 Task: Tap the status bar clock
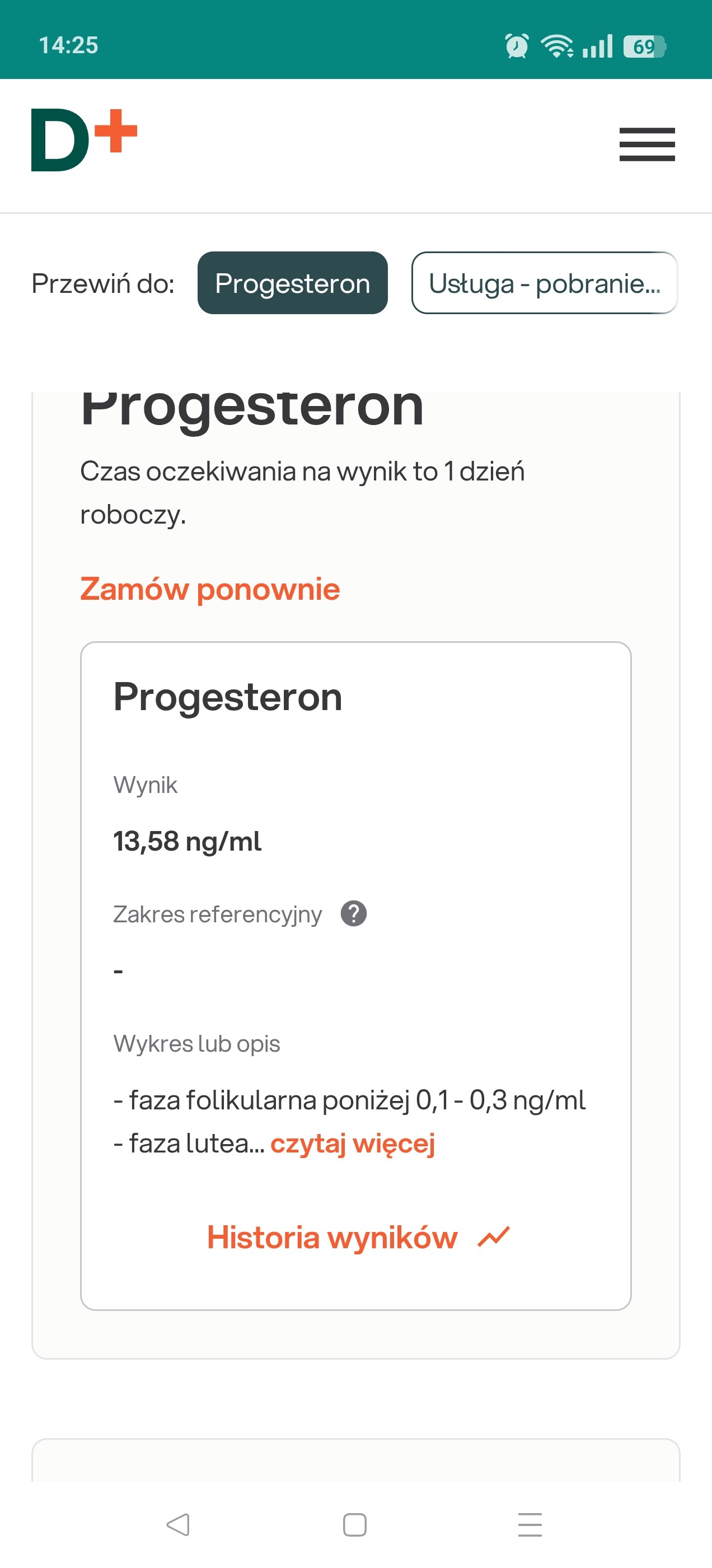69,46
